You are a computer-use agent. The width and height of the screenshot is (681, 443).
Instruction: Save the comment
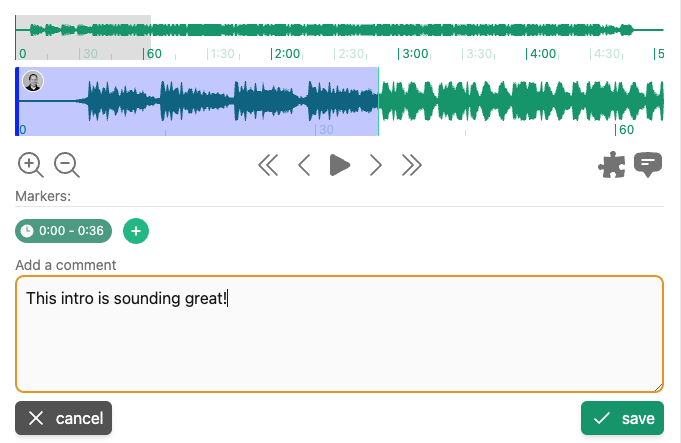622,418
